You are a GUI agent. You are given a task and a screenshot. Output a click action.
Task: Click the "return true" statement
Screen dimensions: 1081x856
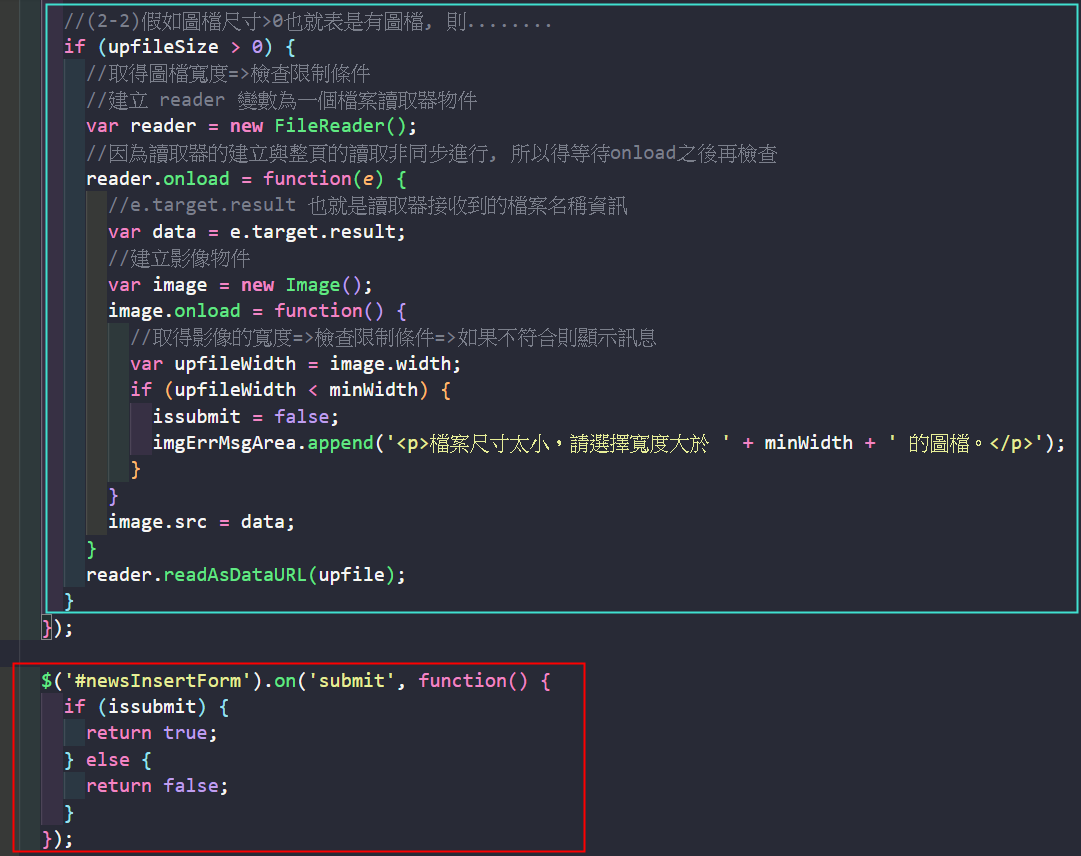click(151, 733)
